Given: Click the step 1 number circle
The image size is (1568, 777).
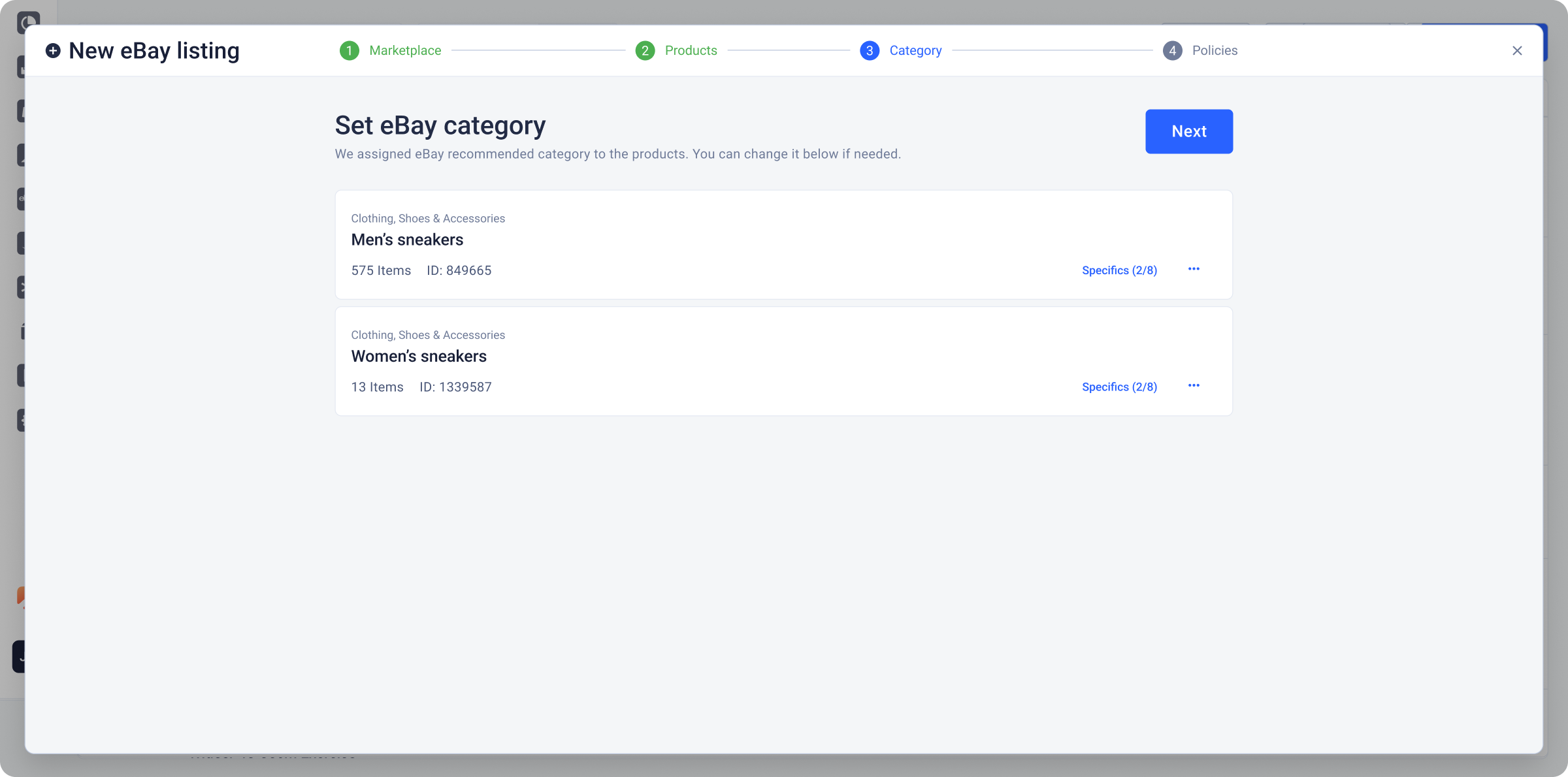Looking at the screenshot, I should pyautogui.click(x=350, y=51).
